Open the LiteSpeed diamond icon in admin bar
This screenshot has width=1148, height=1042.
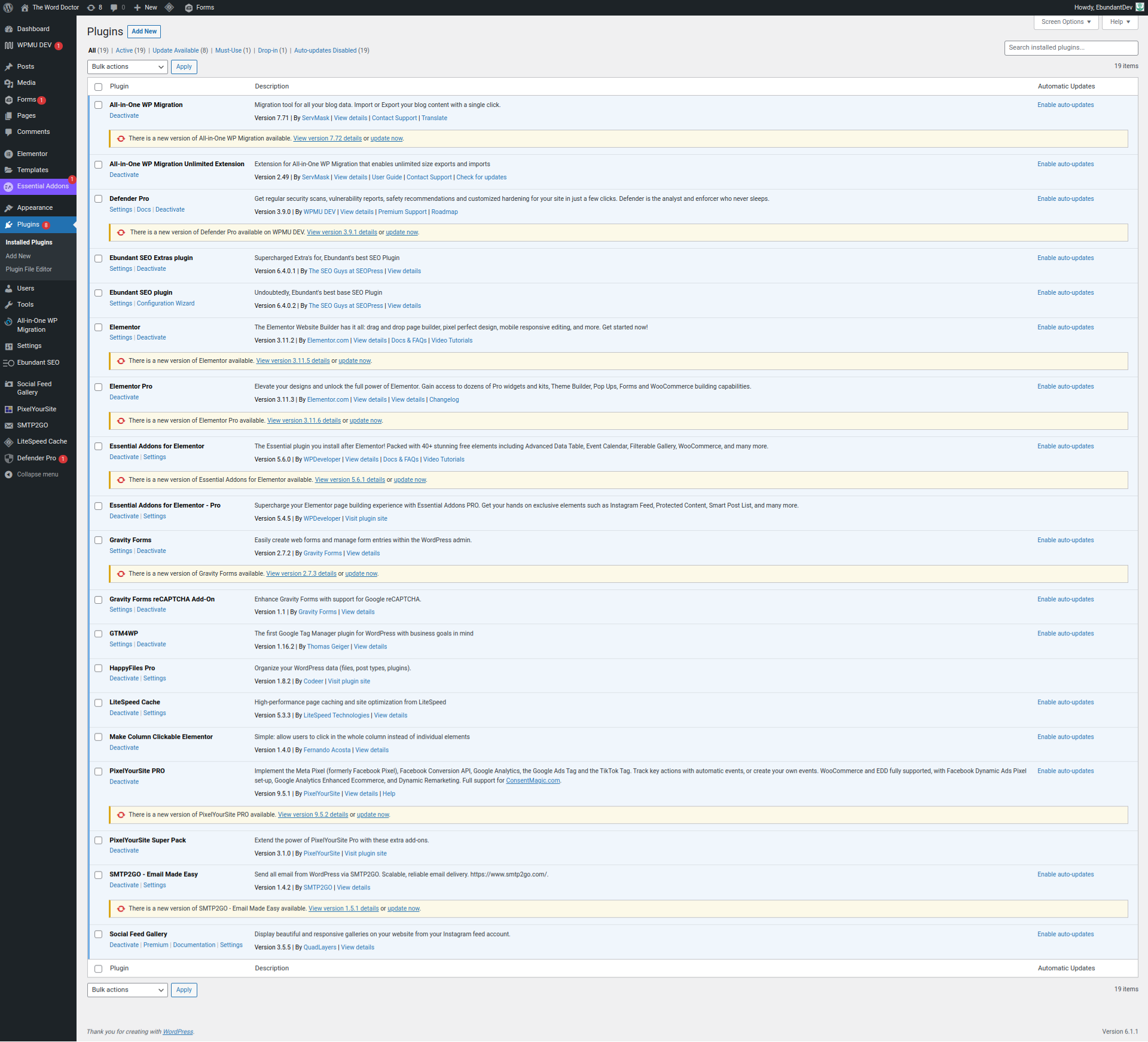click(169, 8)
